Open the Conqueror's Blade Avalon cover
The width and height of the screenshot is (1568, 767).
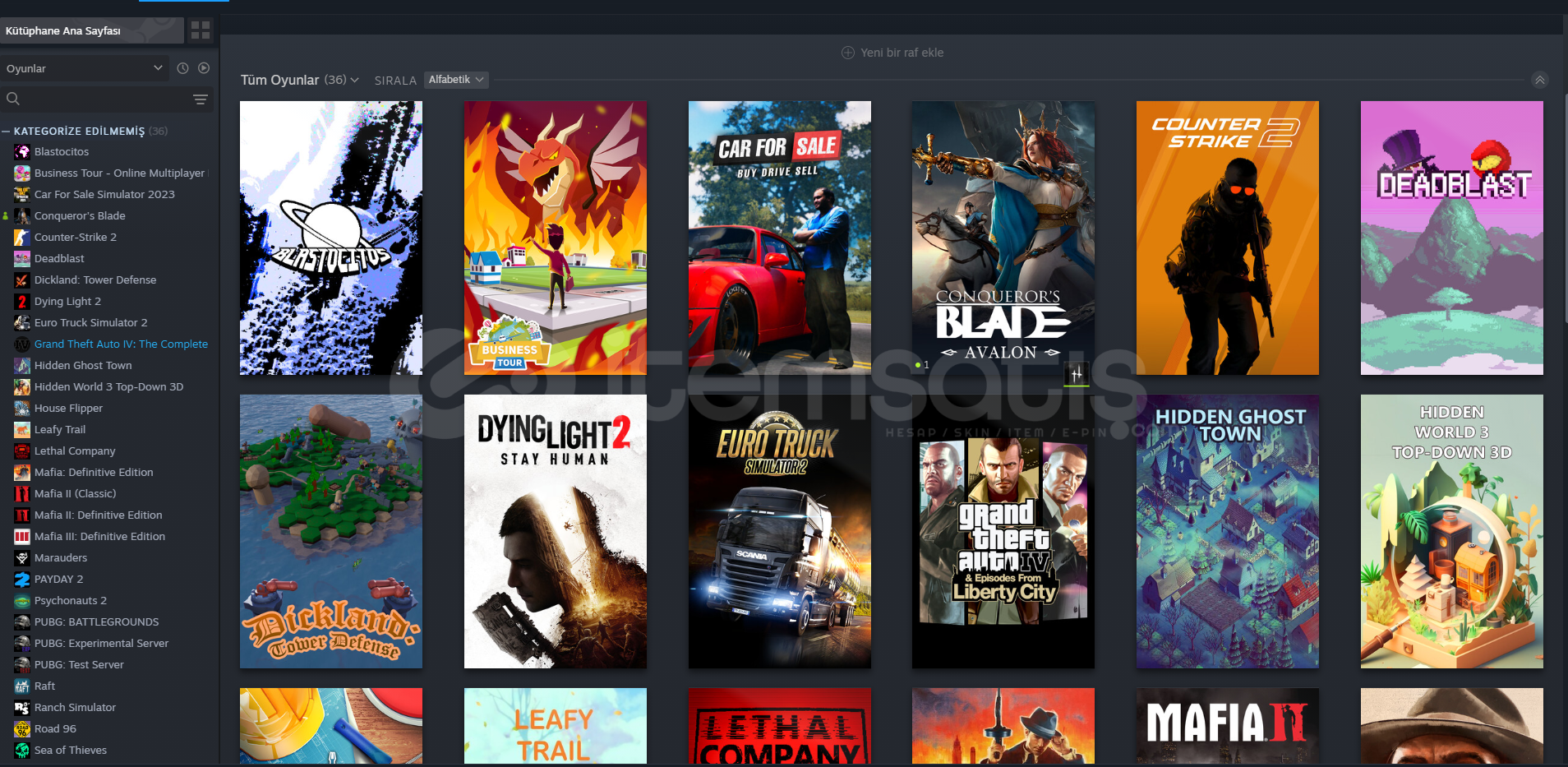pos(1003,238)
